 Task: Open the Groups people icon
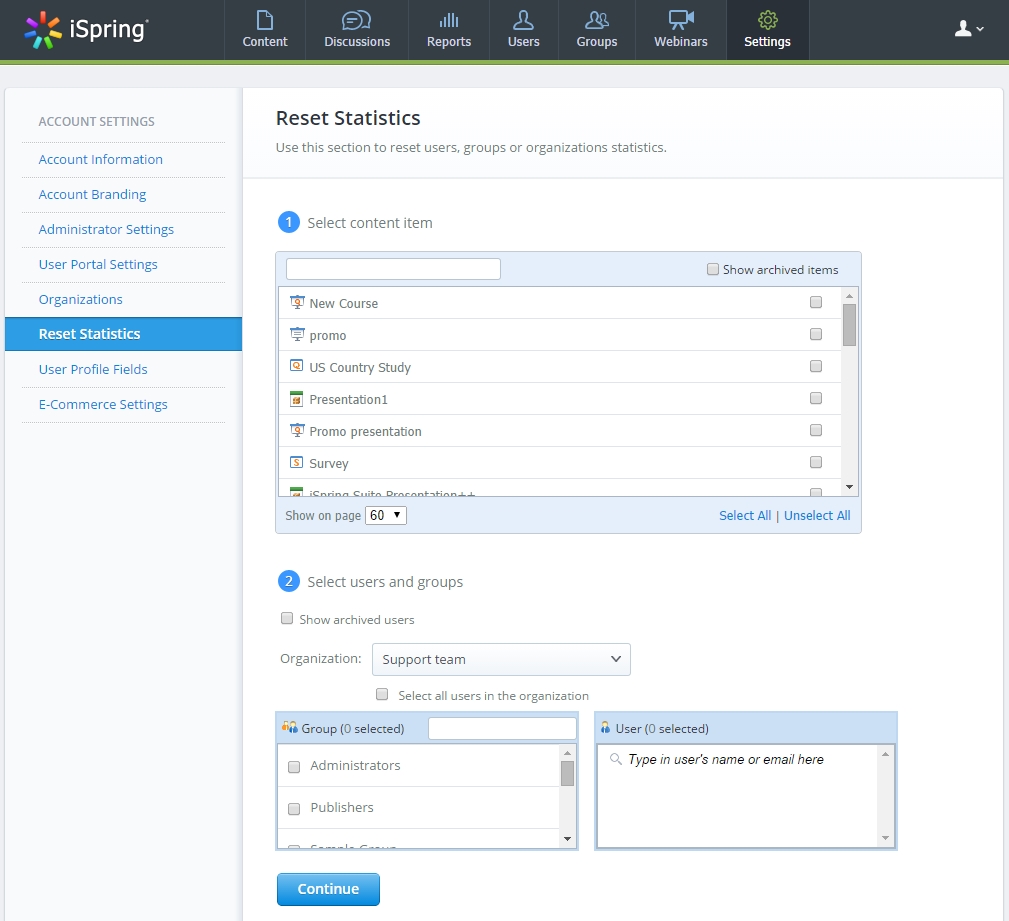[x=597, y=20]
